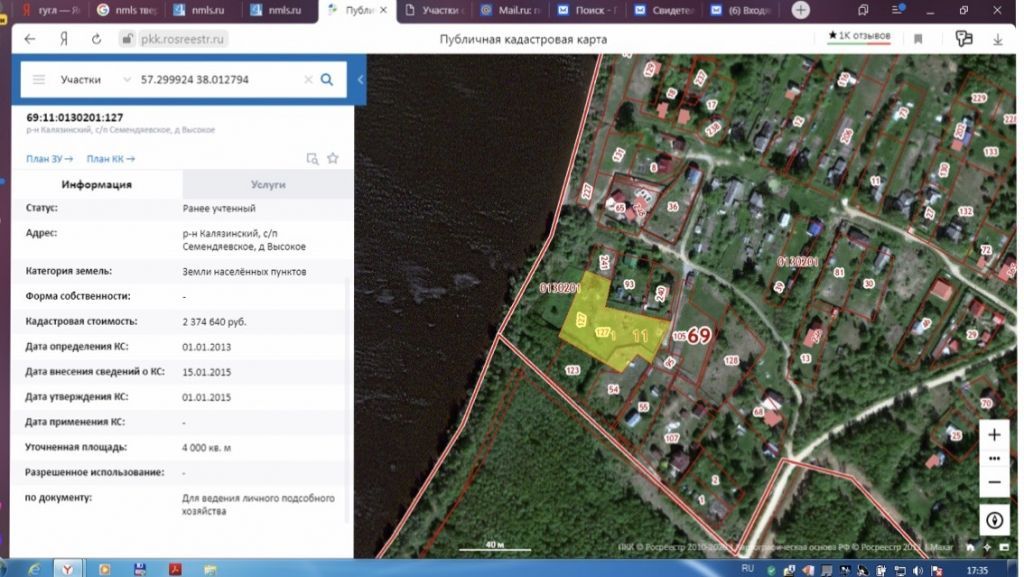Click the compass location button on map

coord(994,520)
